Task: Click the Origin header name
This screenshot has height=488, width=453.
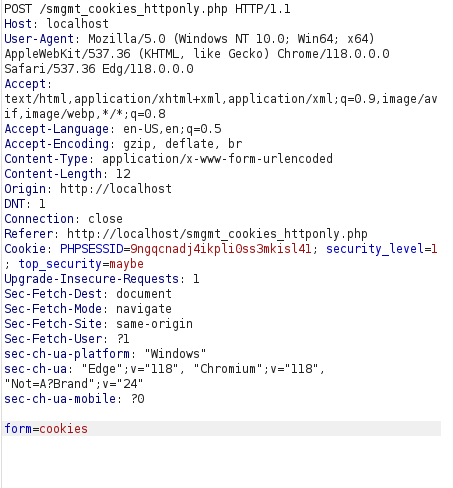Action: click(25, 189)
